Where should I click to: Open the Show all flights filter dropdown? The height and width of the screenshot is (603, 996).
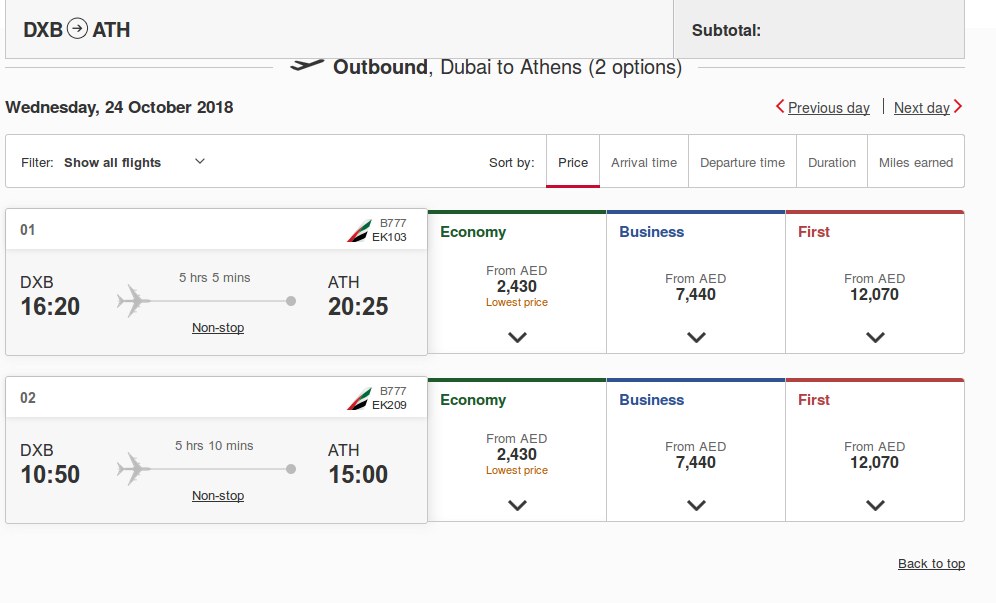coord(134,162)
